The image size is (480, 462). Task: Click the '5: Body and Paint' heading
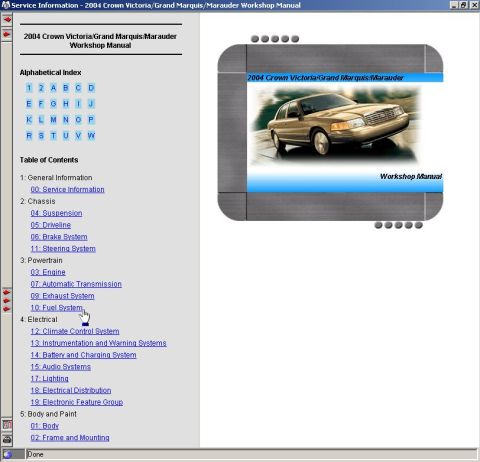pos(48,414)
